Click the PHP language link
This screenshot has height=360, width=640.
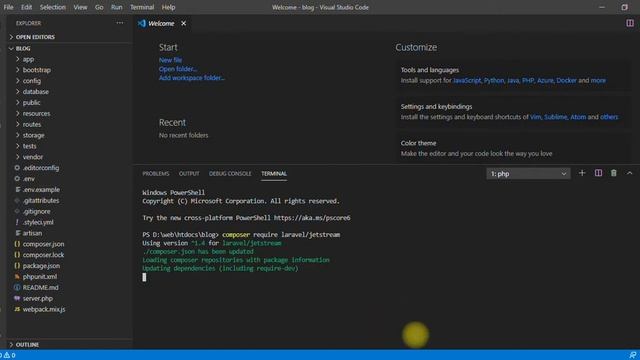click(528, 80)
